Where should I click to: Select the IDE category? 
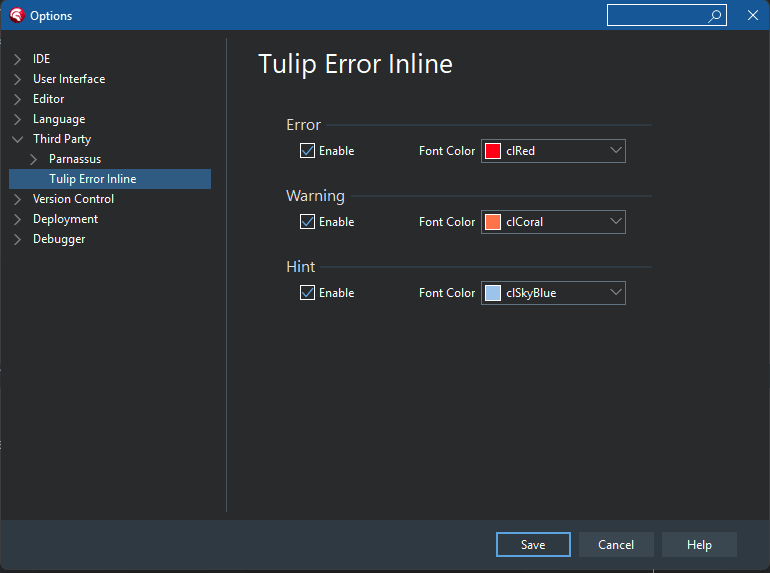(41, 59)
